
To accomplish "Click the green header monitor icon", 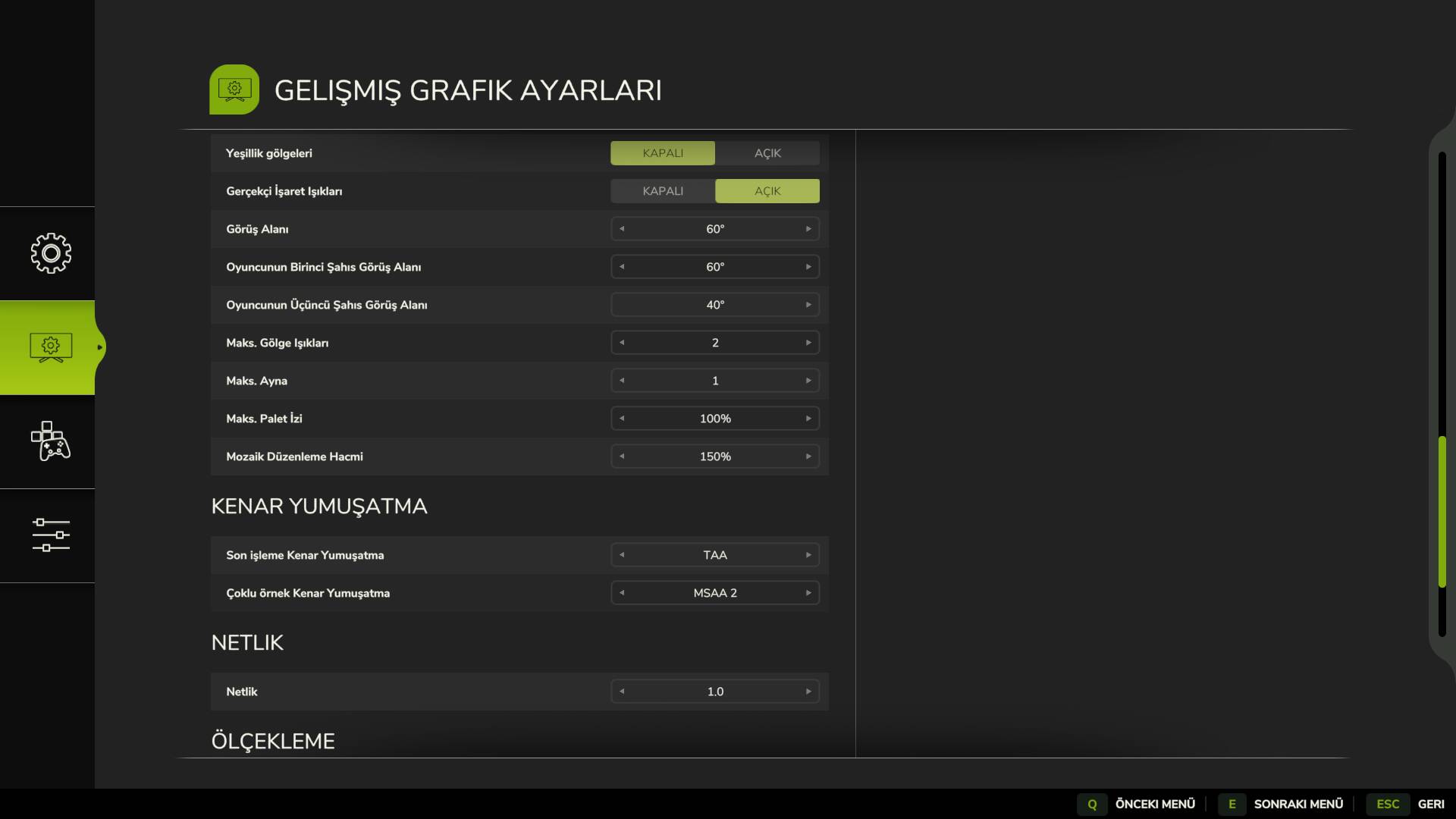I will click(234, 89).
